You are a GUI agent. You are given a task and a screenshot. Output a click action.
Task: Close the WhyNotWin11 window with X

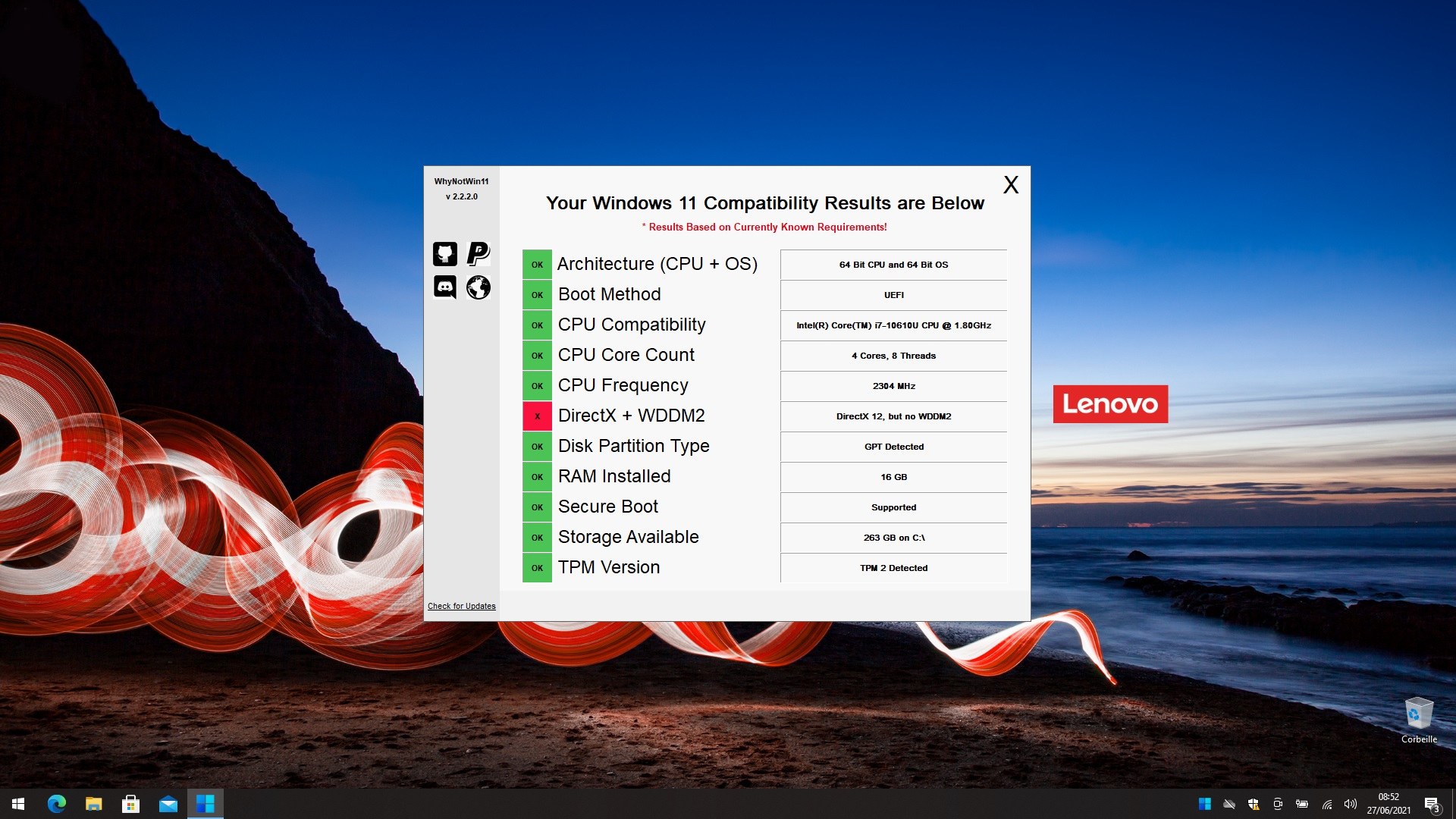pos(1011,185)
